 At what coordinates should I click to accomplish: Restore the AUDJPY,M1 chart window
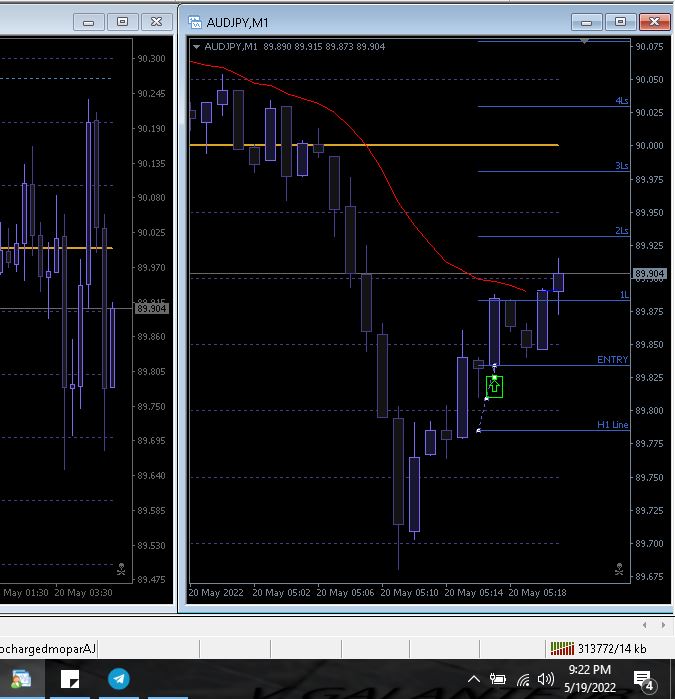(x=620, y=22)
